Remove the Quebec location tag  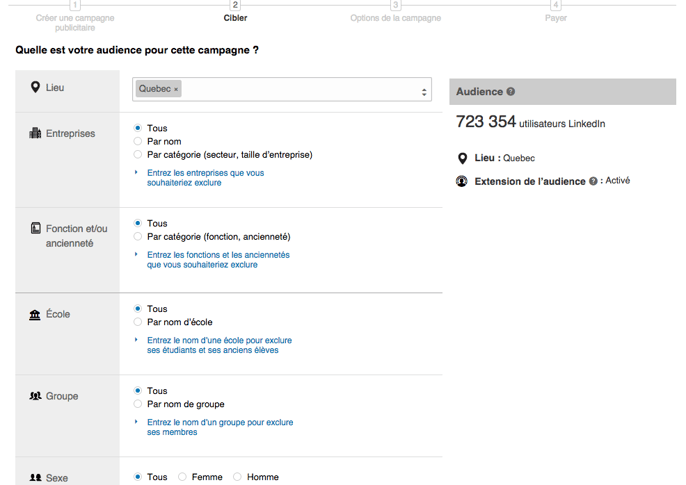click(176, 89)
